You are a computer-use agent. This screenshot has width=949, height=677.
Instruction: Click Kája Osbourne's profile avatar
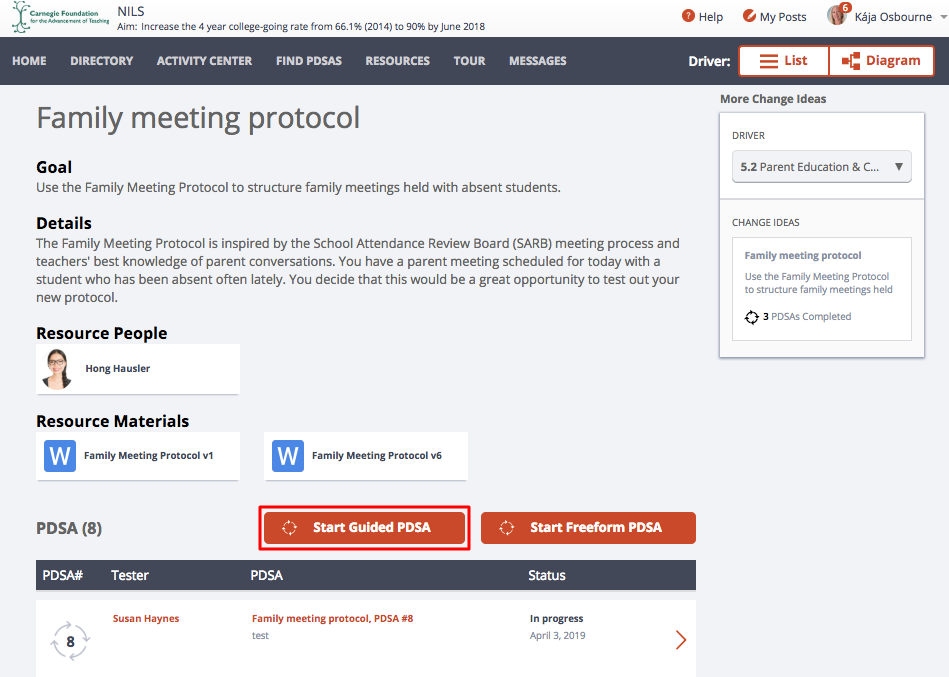837,15
